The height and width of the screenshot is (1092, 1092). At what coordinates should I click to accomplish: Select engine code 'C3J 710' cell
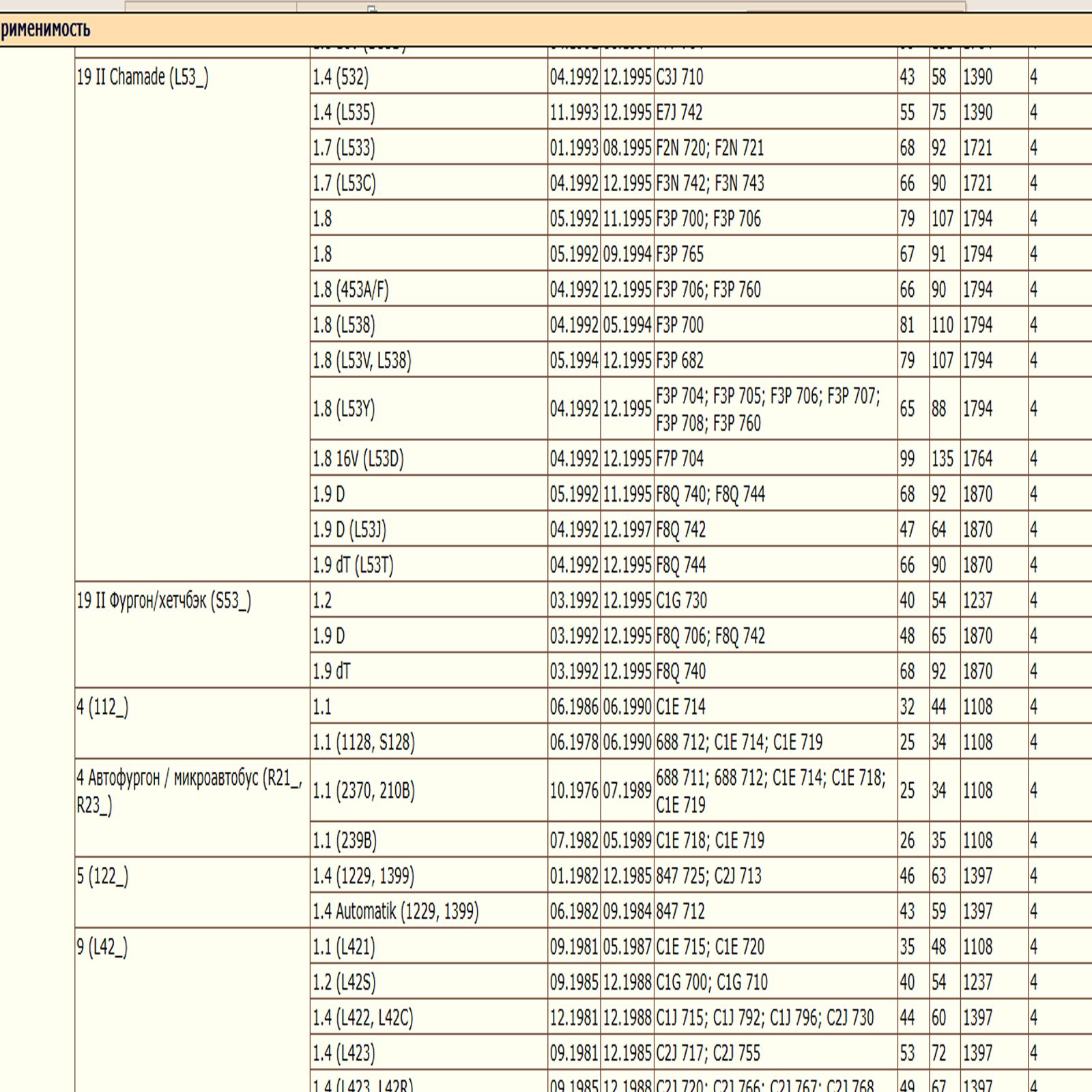click(680, 77)
